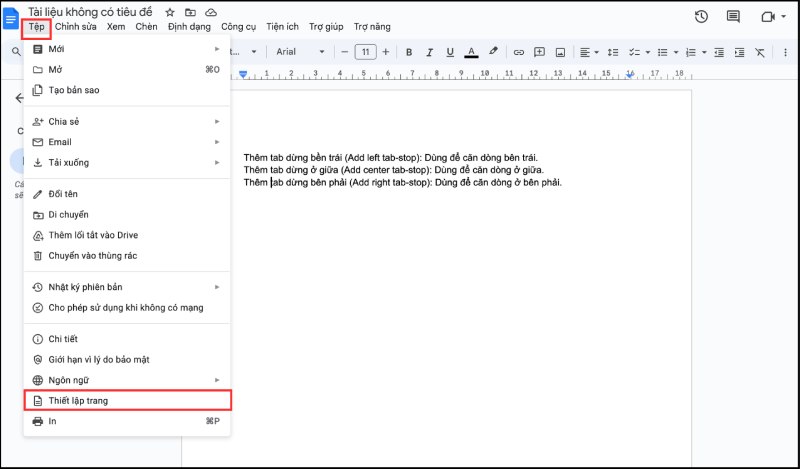Select the highlight color pen icon
Screen dimensions: 800x469
point(492,52)
